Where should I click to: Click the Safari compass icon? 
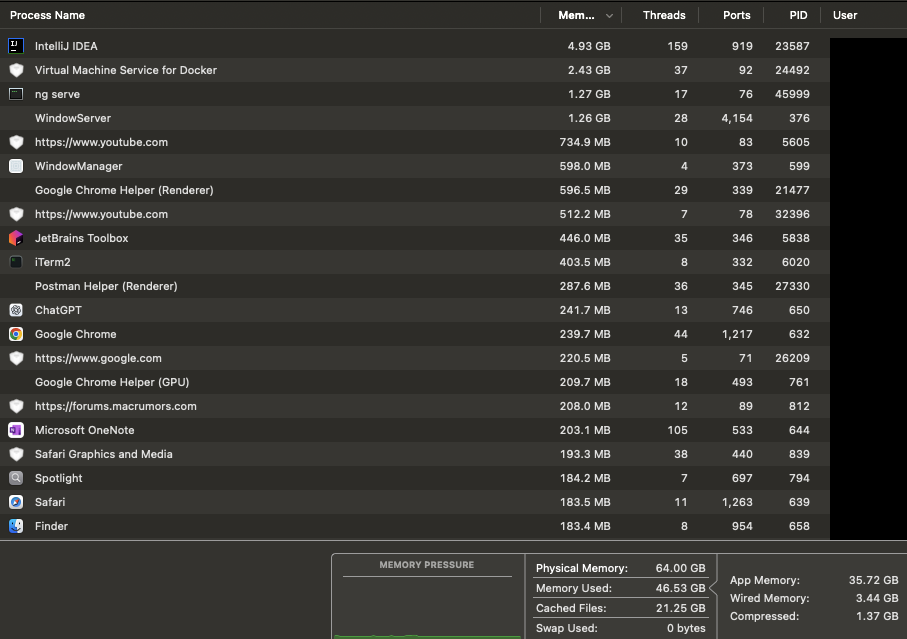pos(14,502)
